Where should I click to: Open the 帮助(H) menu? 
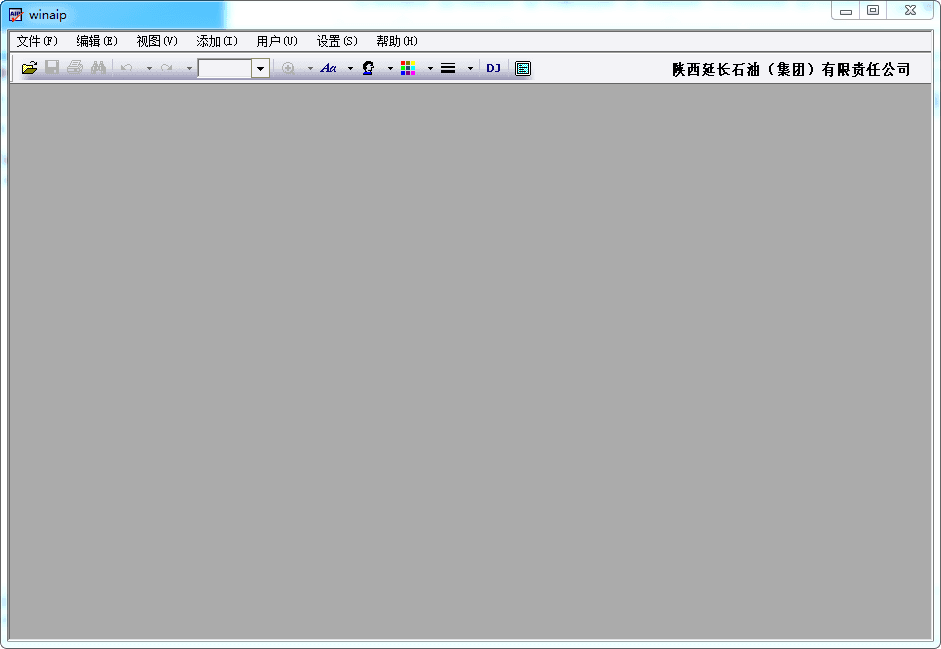[397, 41]
